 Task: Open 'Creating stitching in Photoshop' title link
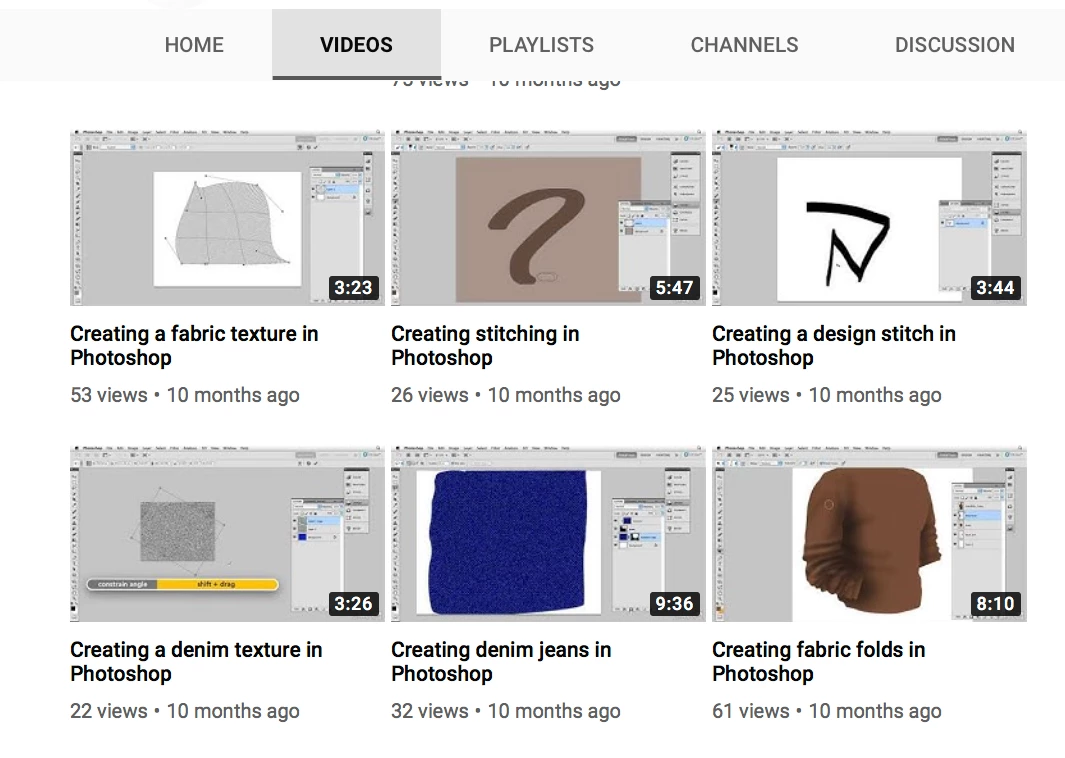pos(485,346)
